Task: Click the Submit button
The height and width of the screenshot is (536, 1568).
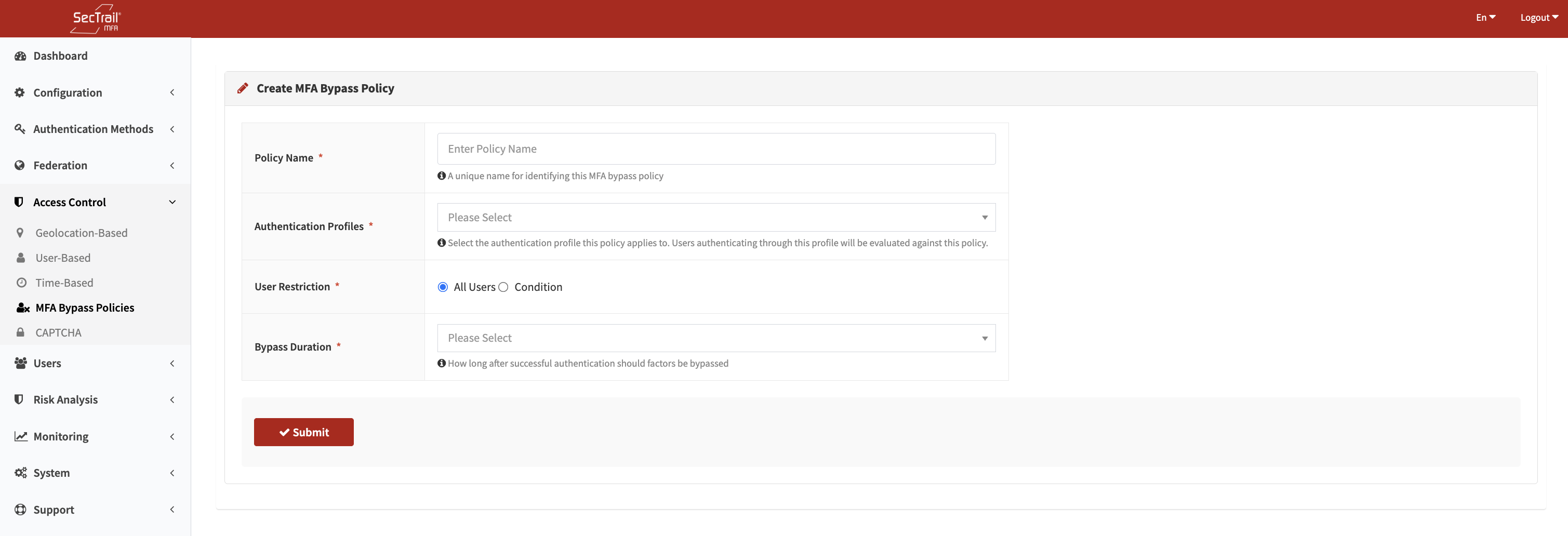Action: point(304,432)
